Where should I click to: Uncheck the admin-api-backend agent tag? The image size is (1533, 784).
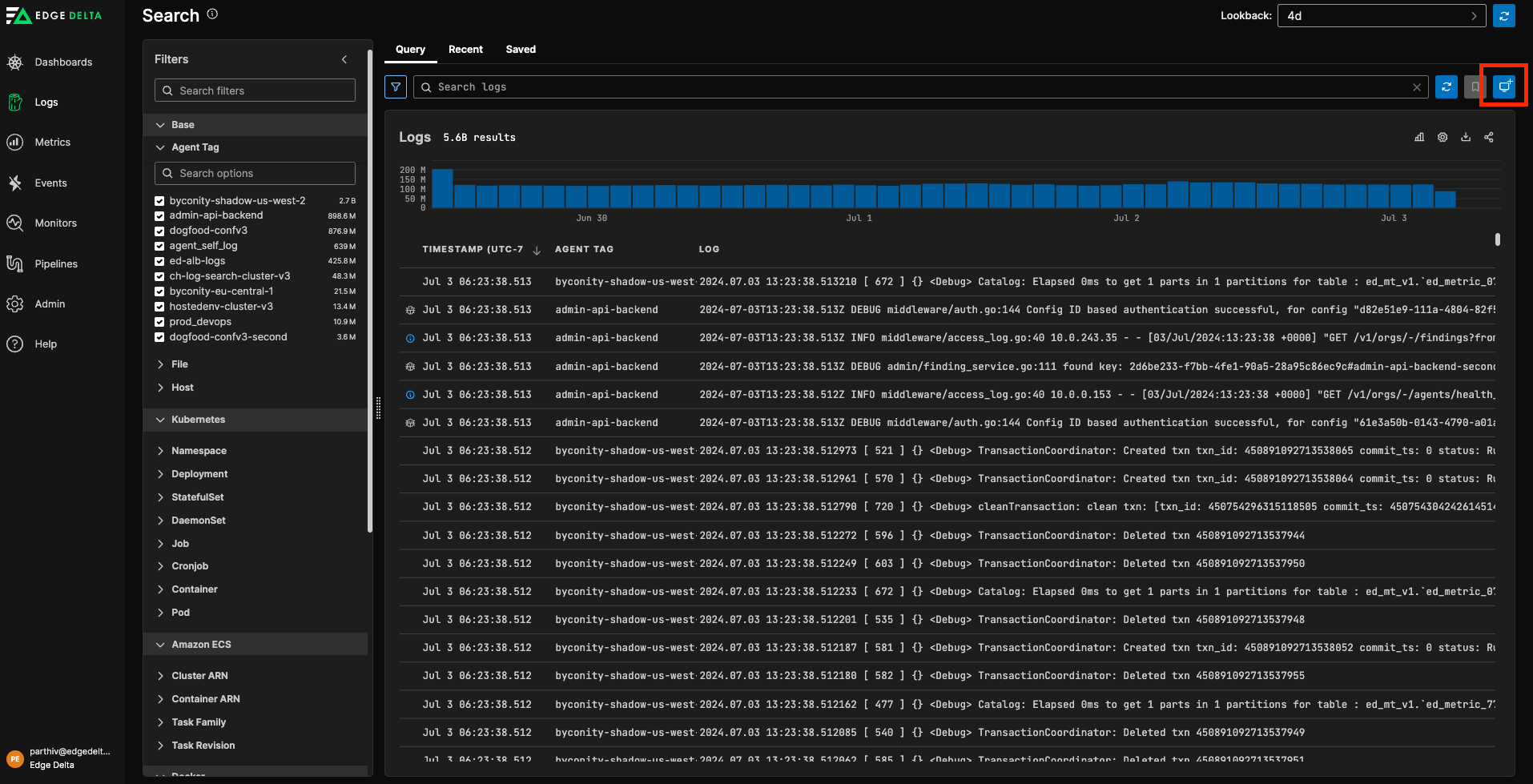[x=159, y=216]
